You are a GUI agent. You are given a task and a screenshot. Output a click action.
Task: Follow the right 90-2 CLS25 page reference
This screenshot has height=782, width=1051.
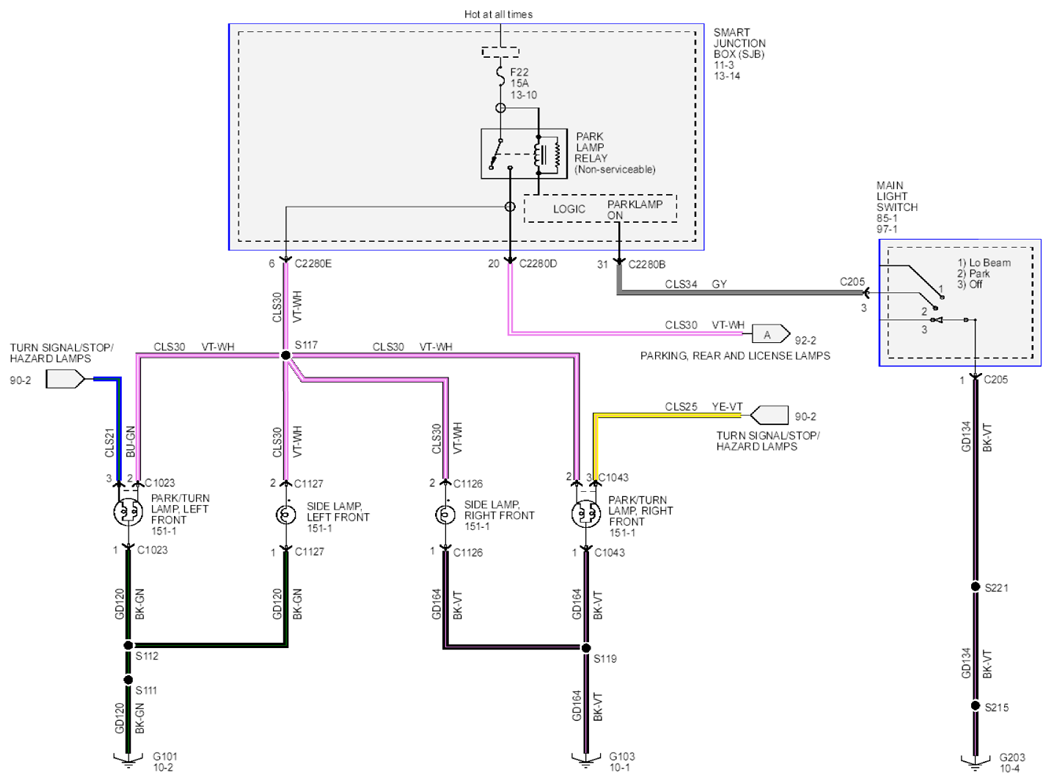[x=769, y=415]
